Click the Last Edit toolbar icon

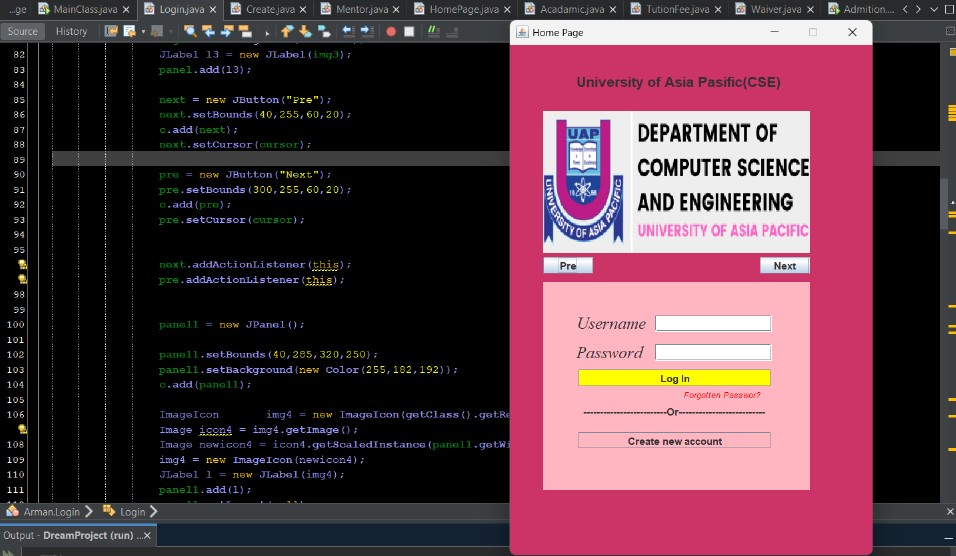tap(111, 31)
